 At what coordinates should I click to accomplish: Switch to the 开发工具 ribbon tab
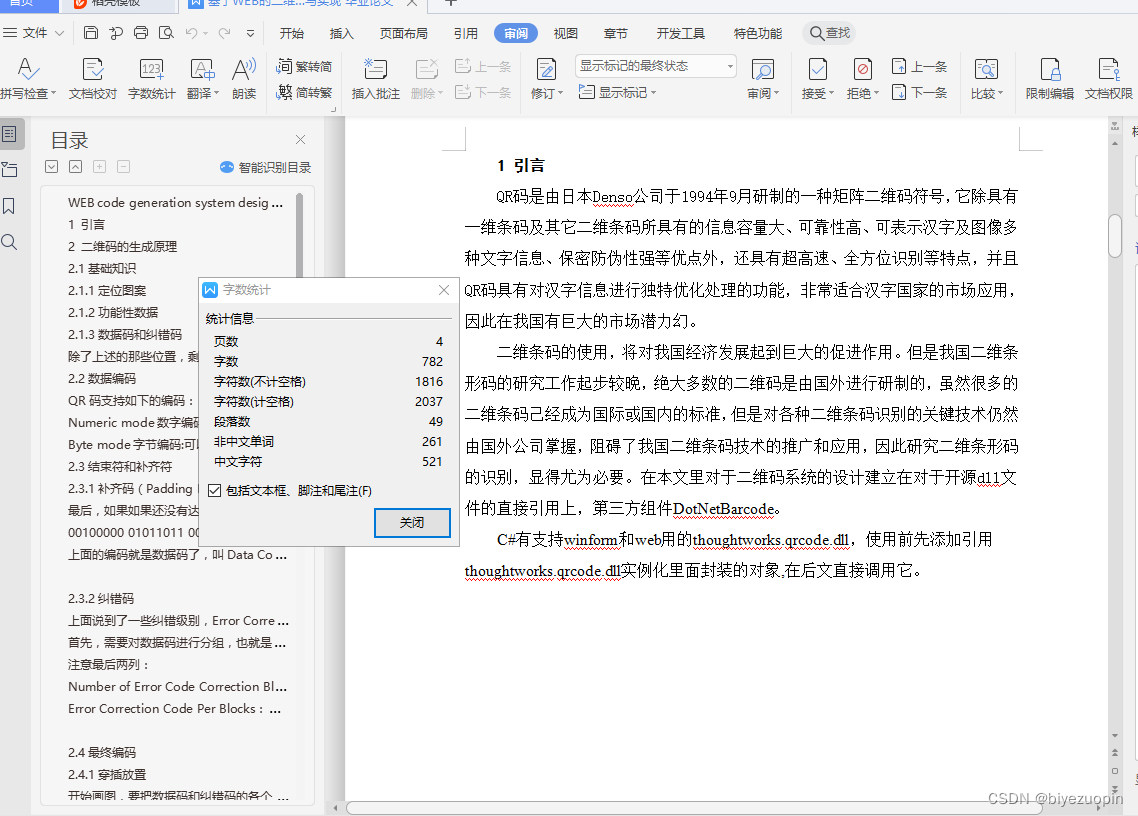680,33
